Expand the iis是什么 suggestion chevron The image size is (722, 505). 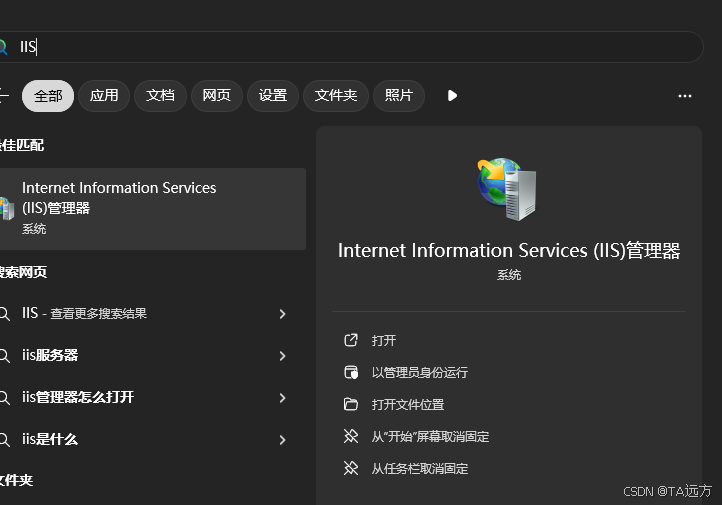(x=282, y=440)
